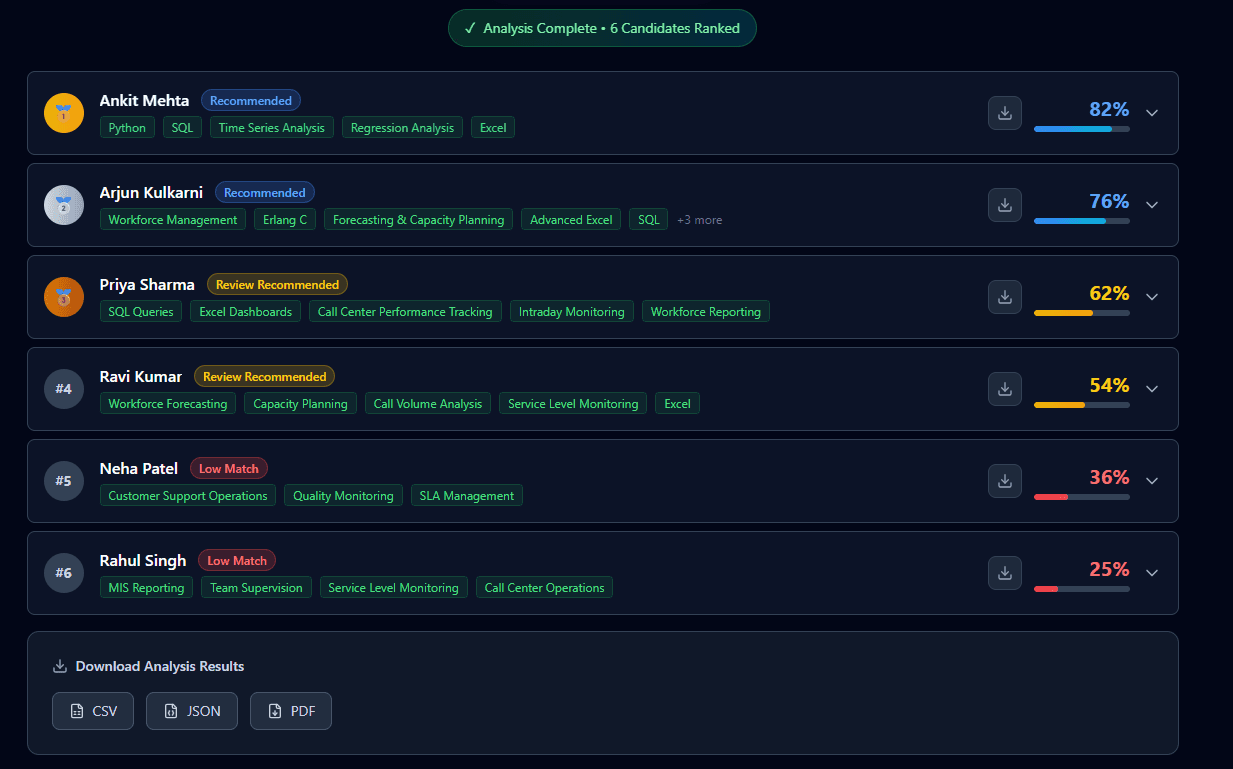Expand Rahul Singh's details chevron
Viewport: 1233px width, 769px height.
point(1152,573)
